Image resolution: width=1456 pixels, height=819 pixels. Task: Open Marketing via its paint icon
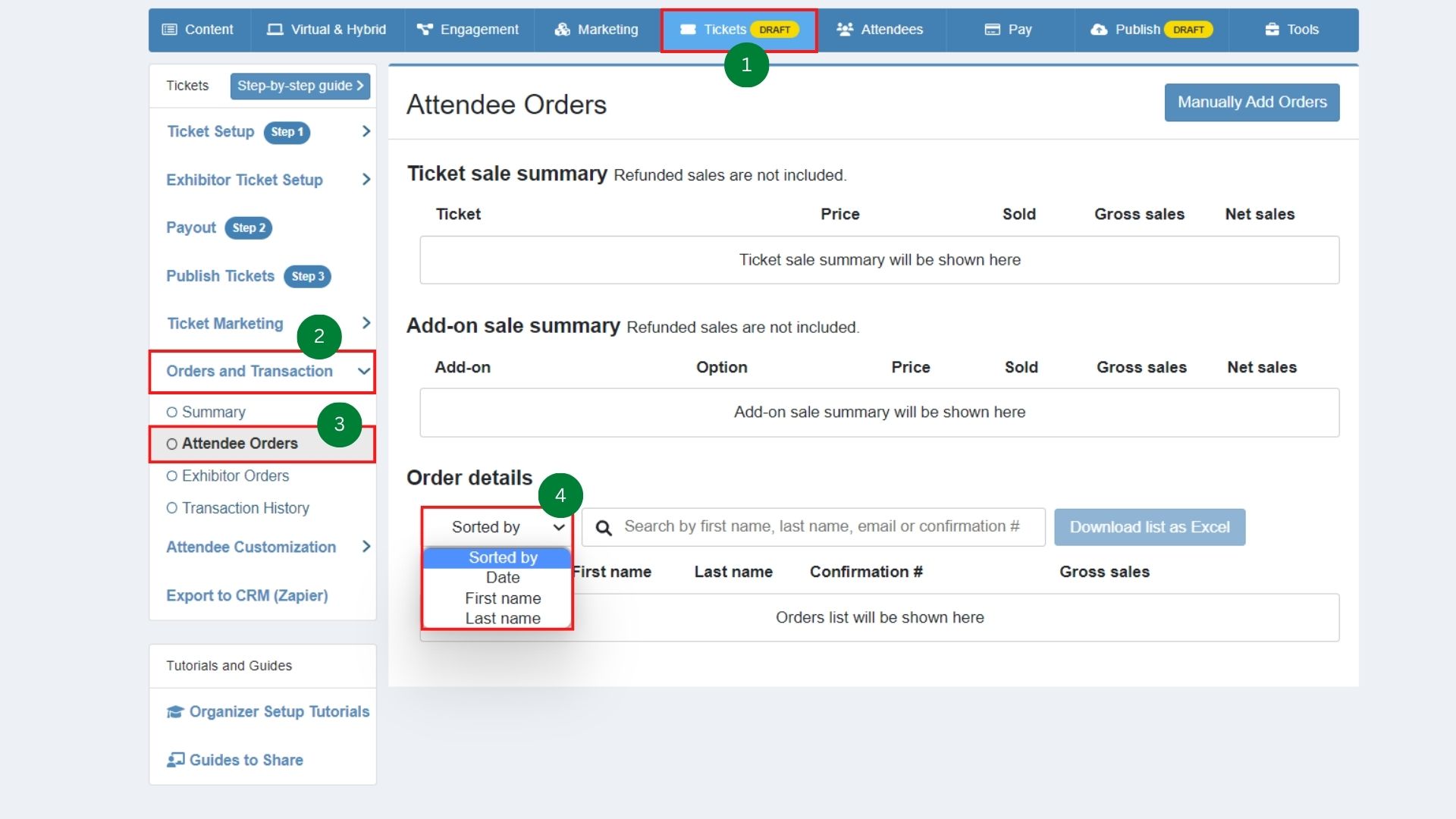(x=562, y=30)
